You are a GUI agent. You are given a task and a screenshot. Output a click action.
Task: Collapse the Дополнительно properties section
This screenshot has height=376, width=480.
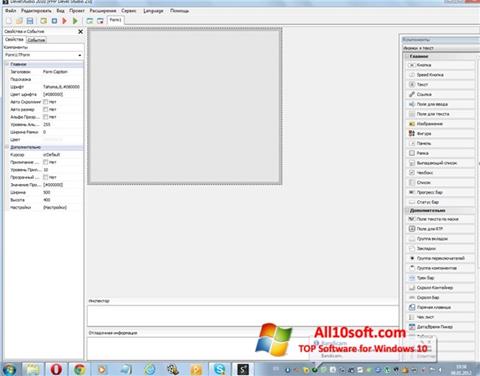(x=7, y=147)
